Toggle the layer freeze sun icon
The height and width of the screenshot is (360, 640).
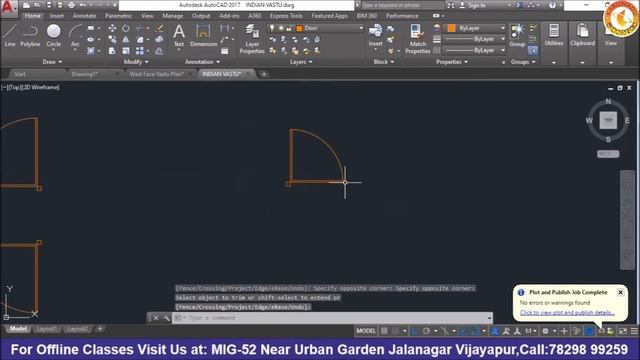[281, 28]
